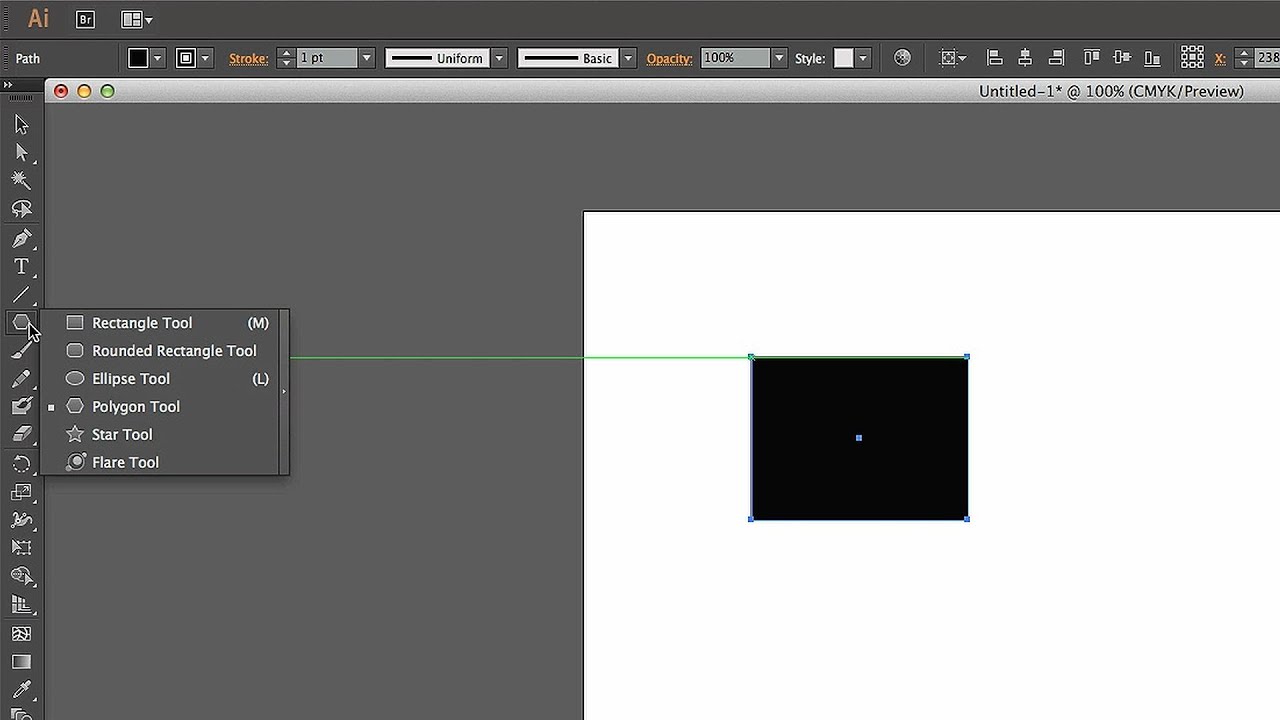The image size is (1280, 720).
Task: Expand the stroke weight dropdown
Action: pos(366,58)
